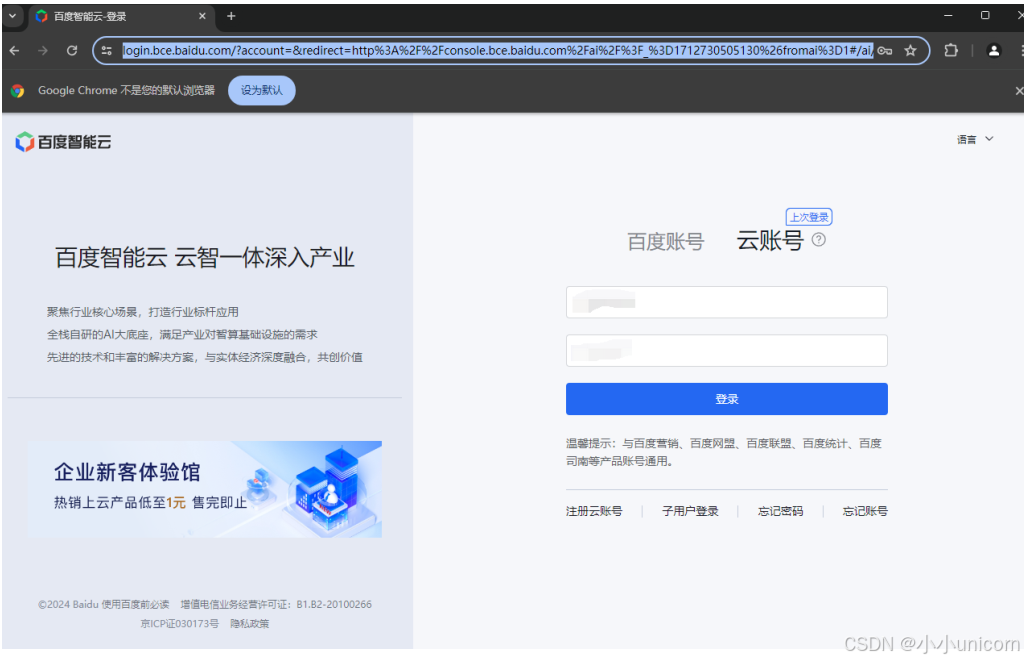Close the 百度智能云-登录 tab

(x=202, y=16)
